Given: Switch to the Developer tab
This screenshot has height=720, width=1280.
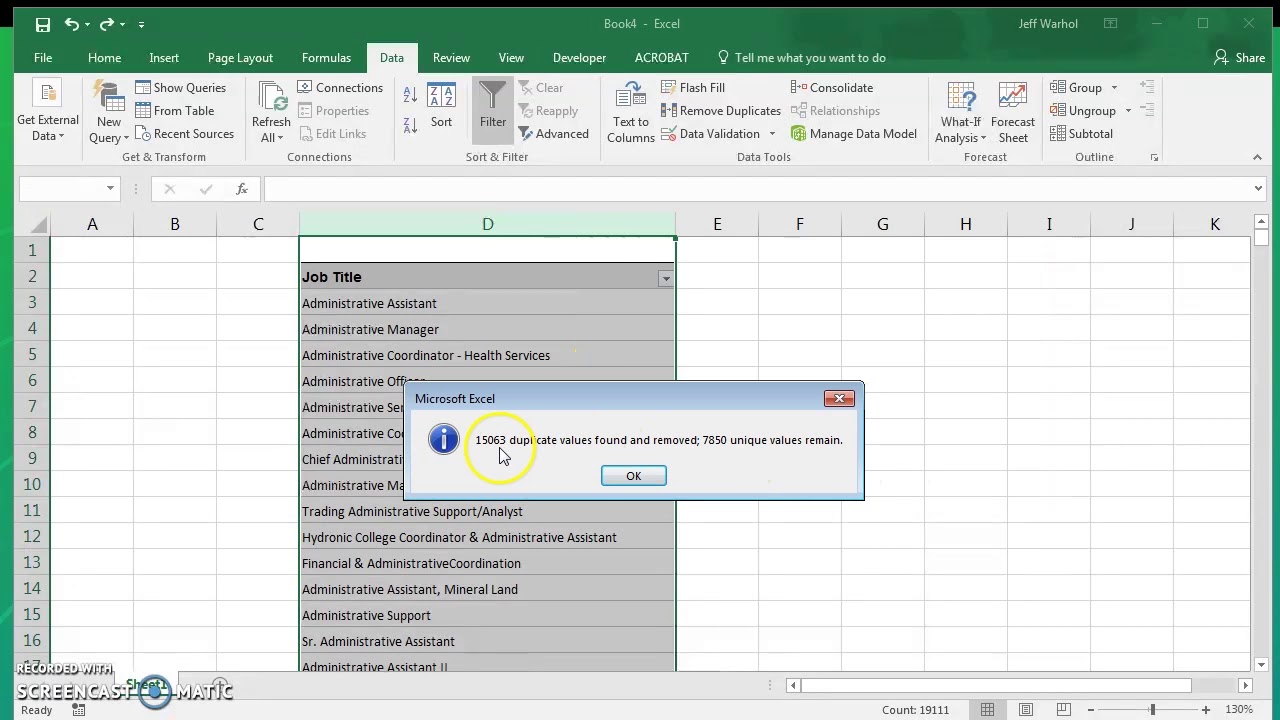Looking at the screenshot, I should coord(579,58).
